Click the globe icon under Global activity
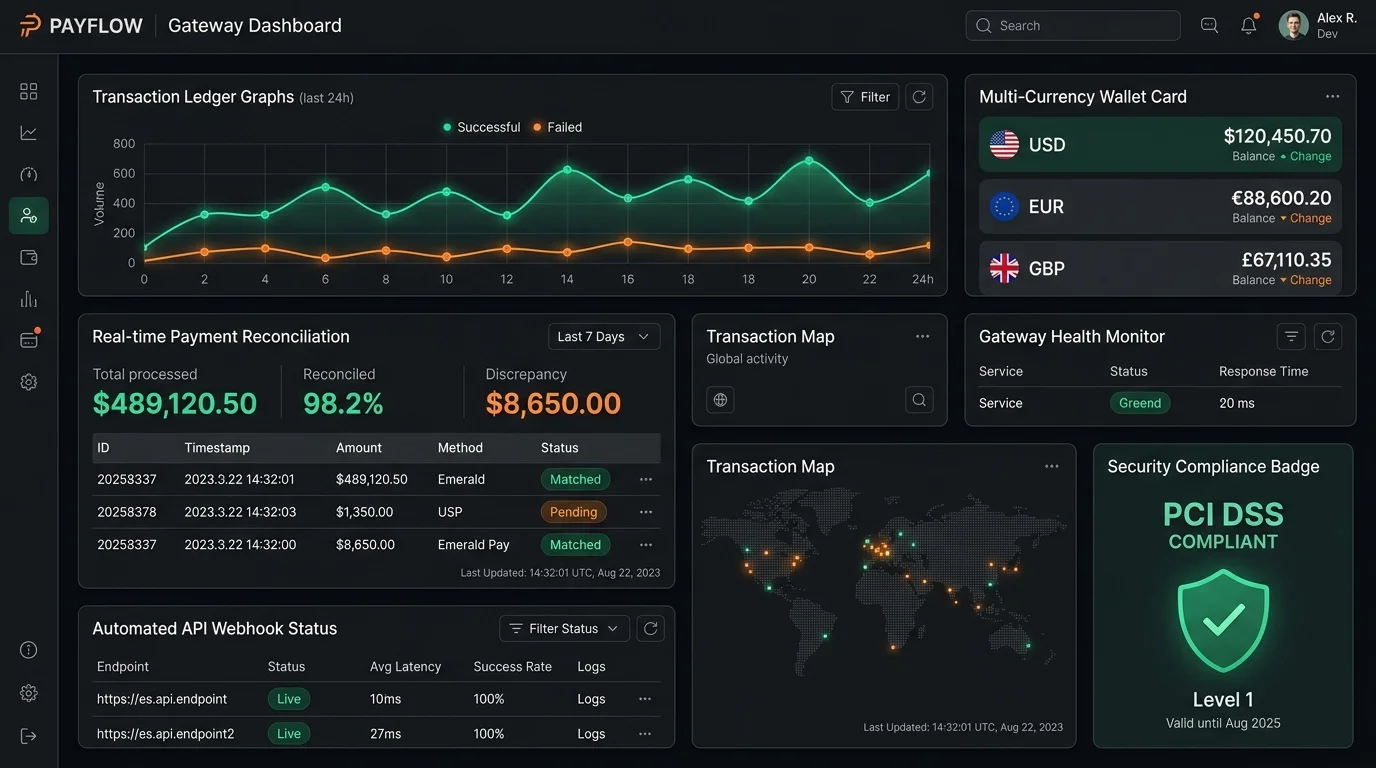1376x768 pixels. click(x=720, y=400)
